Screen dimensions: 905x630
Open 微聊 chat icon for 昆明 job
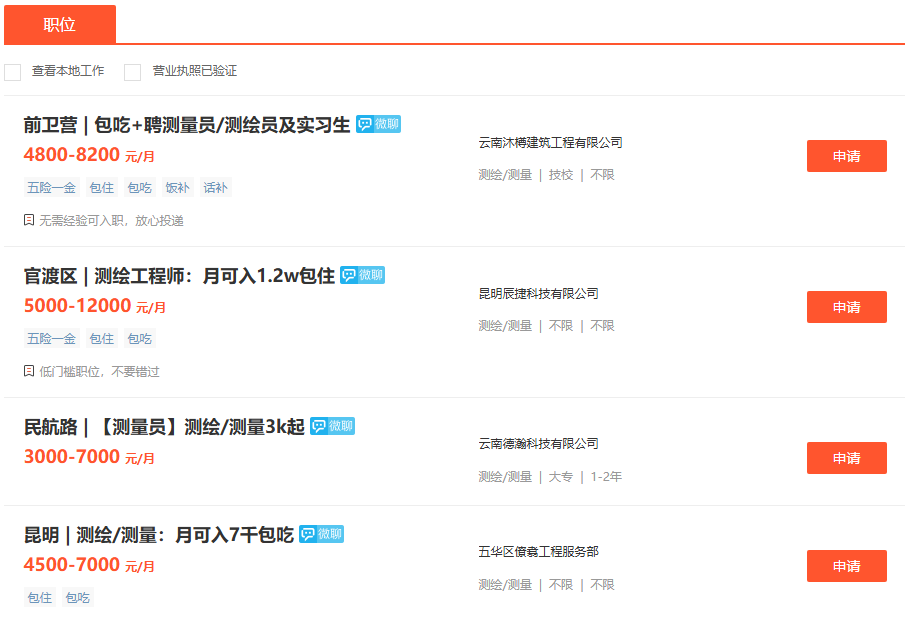point(321,534)
